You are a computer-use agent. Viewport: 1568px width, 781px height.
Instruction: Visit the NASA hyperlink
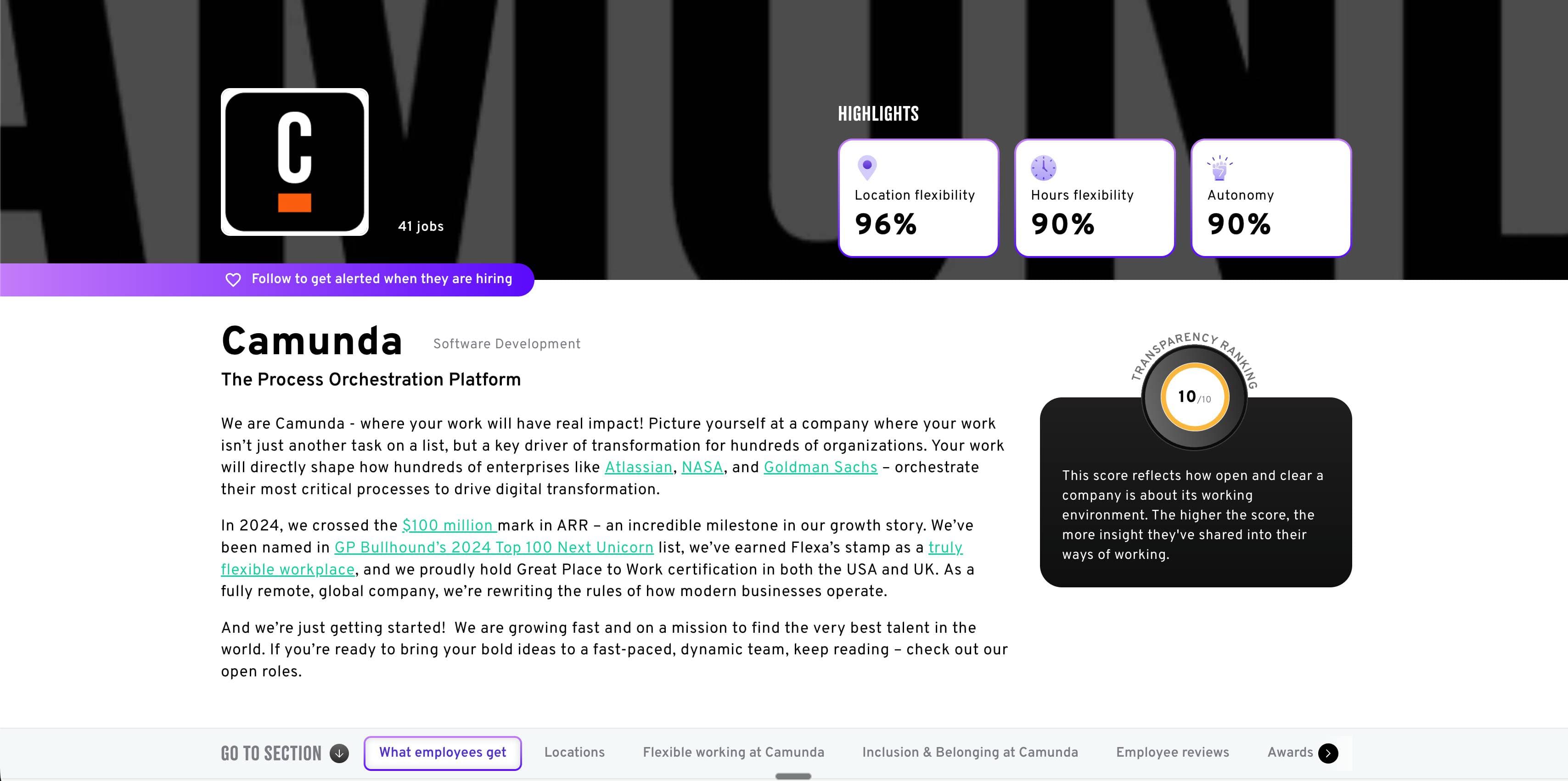tap(702, 467)
